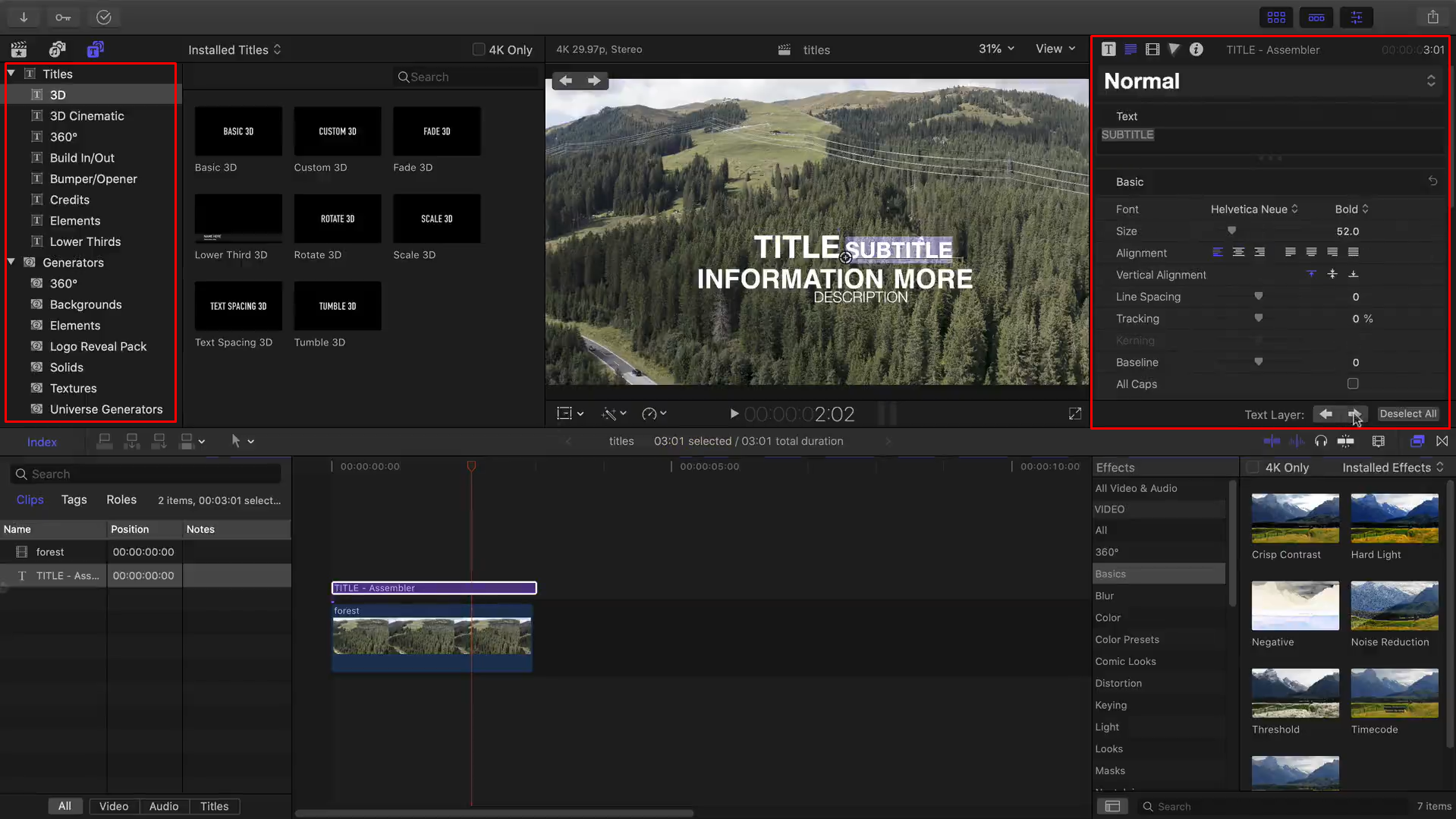This screenshot has width=1456, height=819.
Task: Click the Tracking slider handle
Action: 1258,318
